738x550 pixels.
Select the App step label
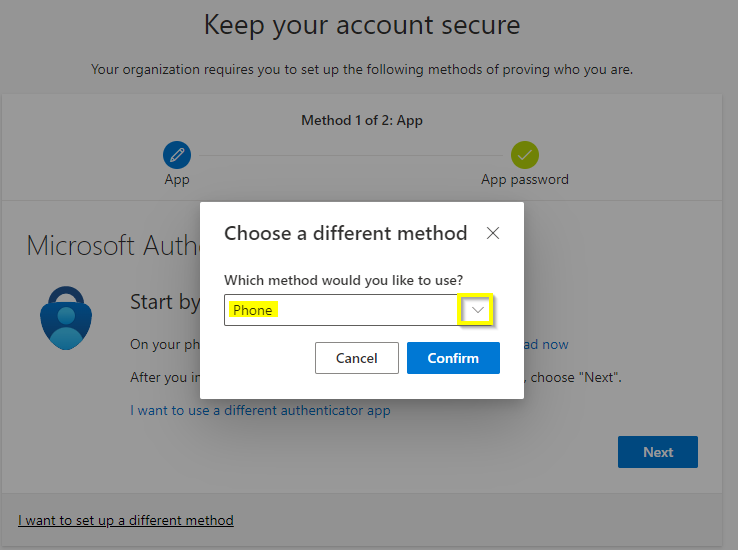click(x=177, y=180)
